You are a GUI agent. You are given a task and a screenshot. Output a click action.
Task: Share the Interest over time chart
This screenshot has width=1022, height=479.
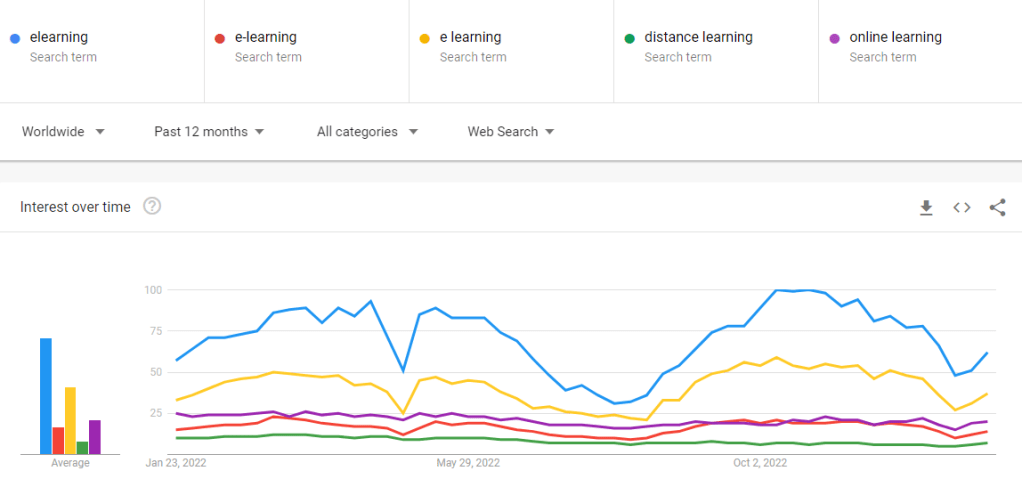(x=997, y=207)
